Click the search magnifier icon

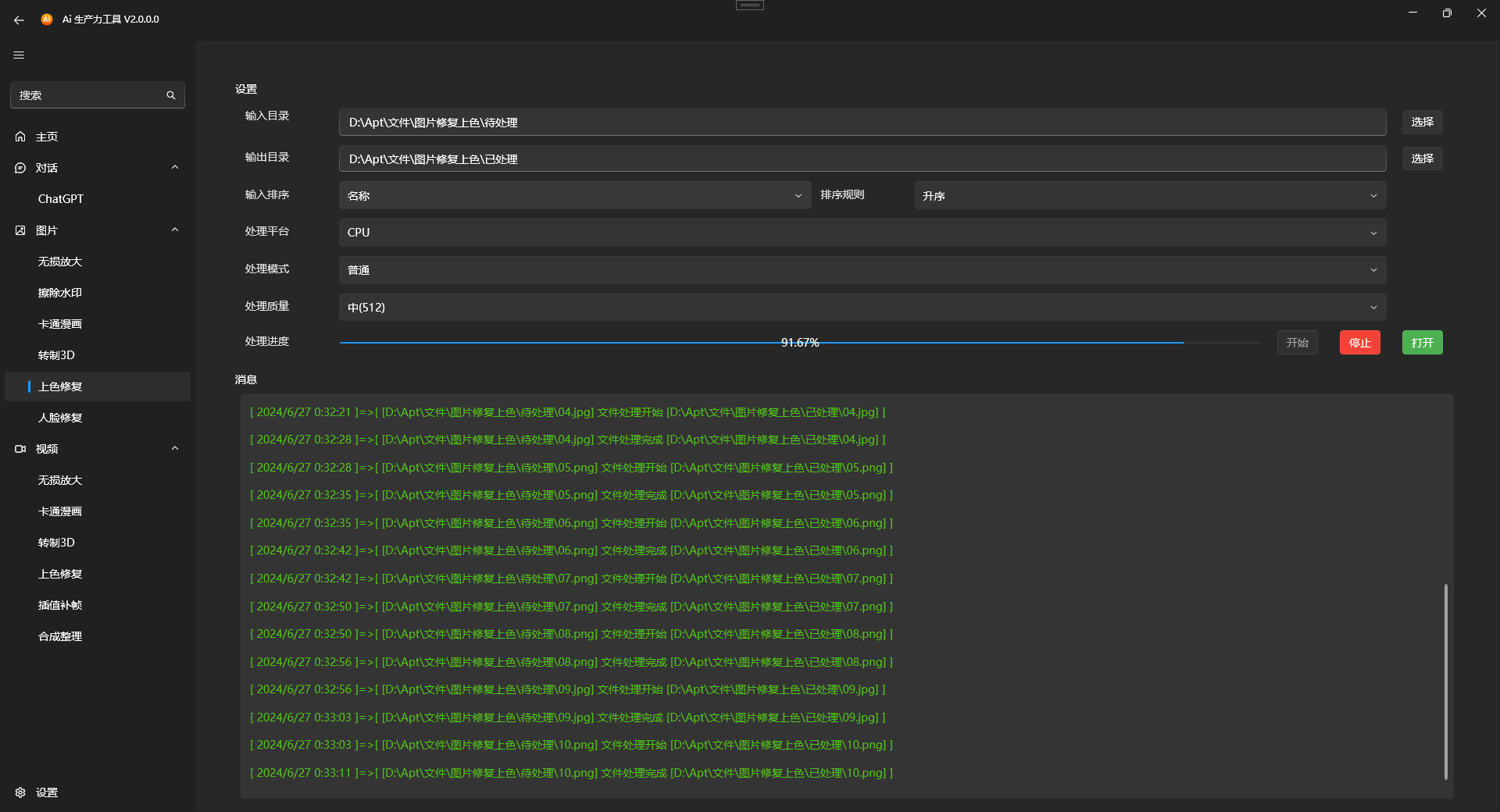coord(171,95)
